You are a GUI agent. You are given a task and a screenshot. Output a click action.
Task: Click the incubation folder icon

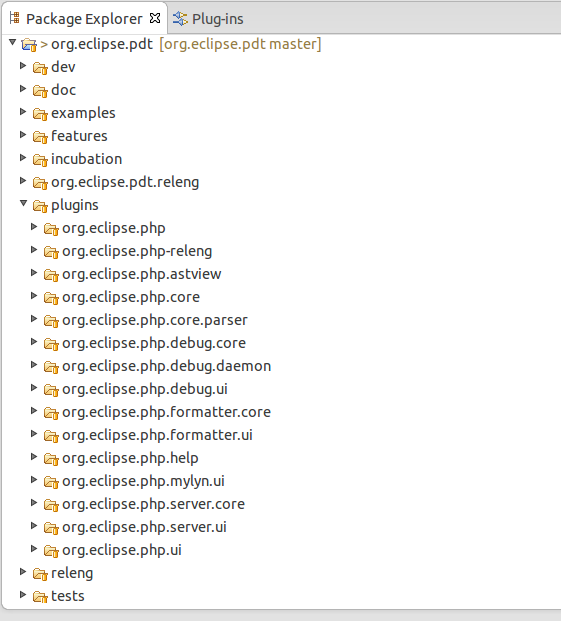pos(40,160)
